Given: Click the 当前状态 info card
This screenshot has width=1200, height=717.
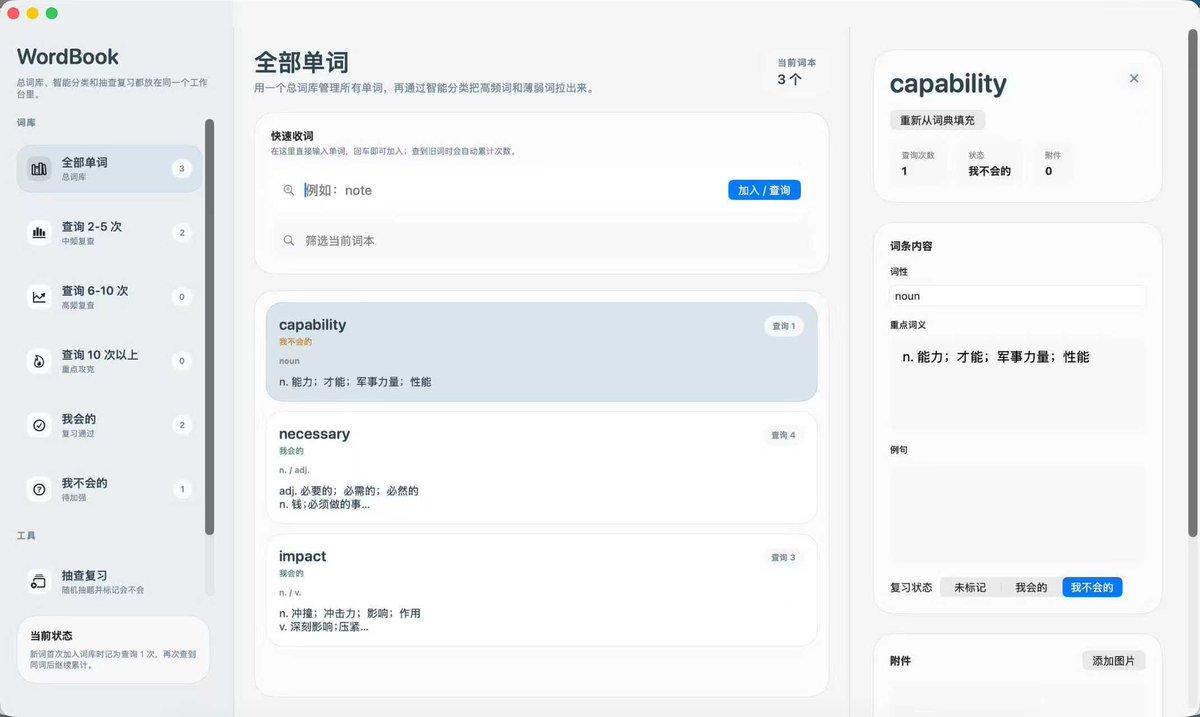Looking at the screenshot, I should click(x=113, y=649).
